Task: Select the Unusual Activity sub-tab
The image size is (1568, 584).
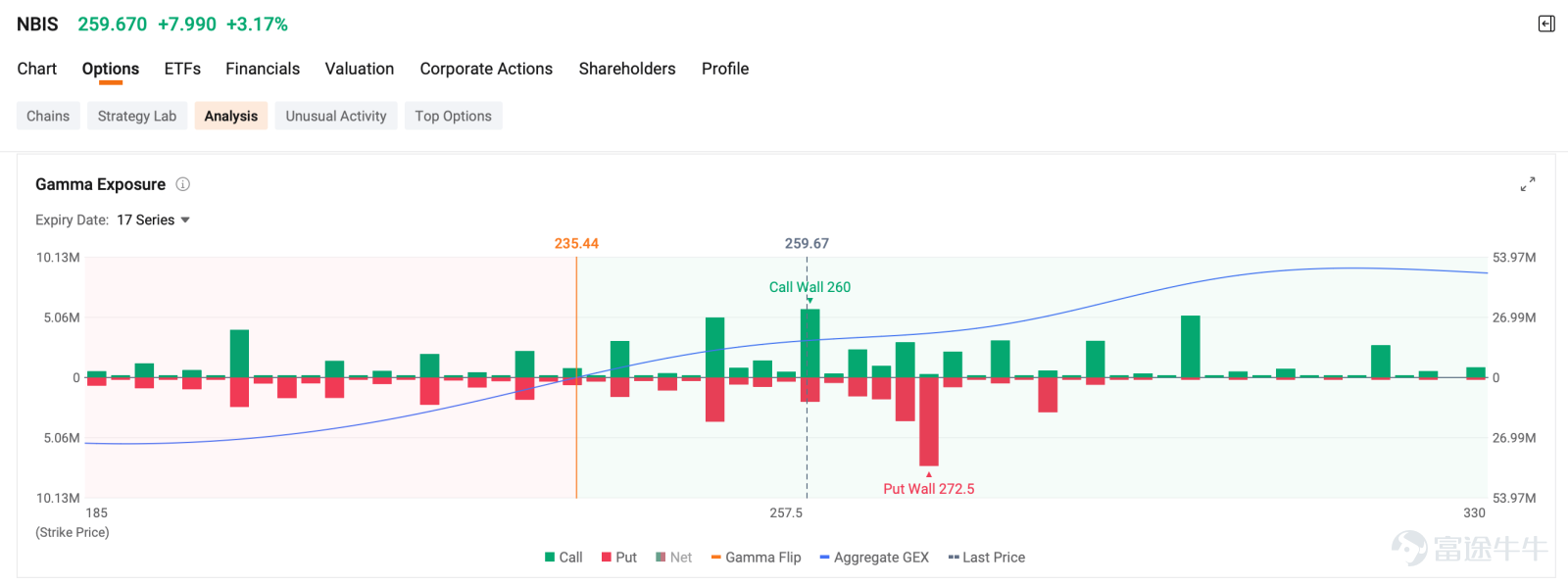Action: tap(336, 116)
